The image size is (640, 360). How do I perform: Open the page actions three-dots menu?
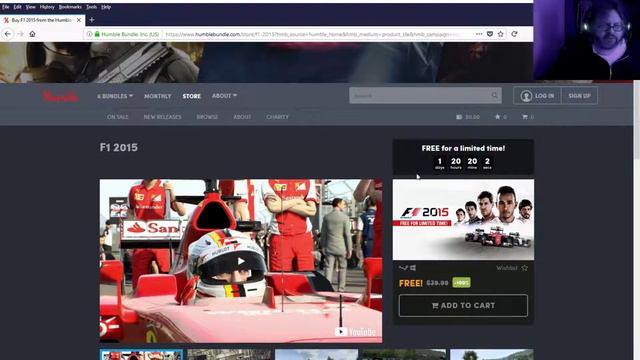coord(479,34)
